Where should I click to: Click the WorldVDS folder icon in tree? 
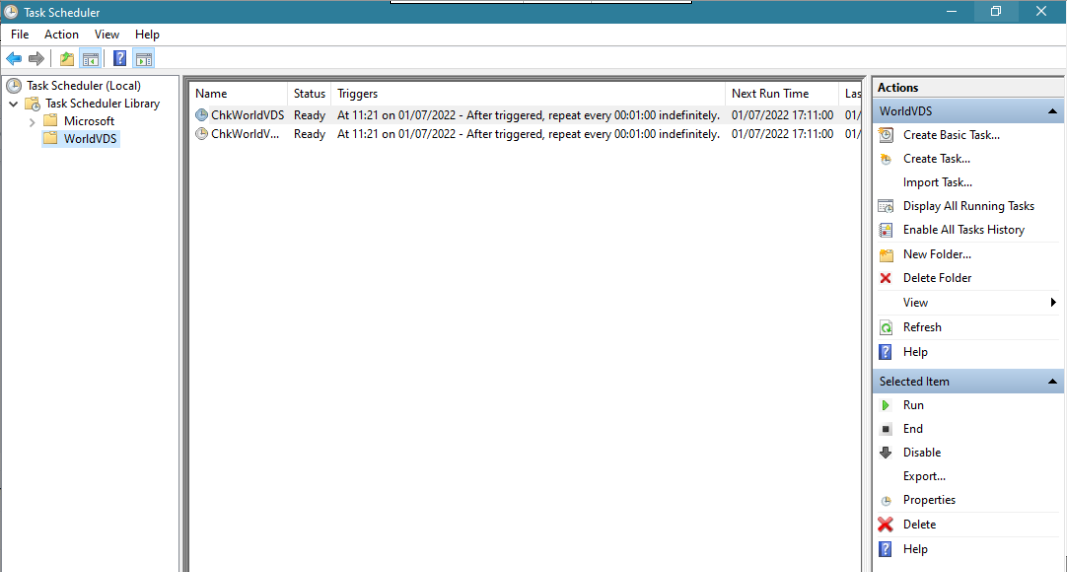tap(50, 138)
